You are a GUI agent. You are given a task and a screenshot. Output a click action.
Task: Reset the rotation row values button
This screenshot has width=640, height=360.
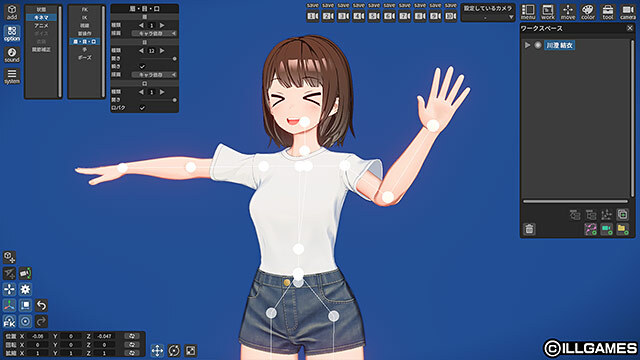(x=132, y=344)
